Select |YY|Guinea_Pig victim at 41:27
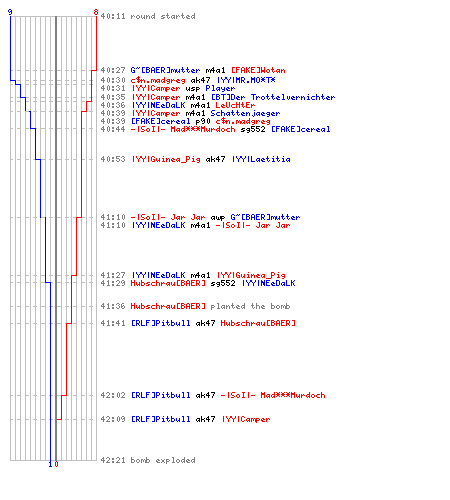Screen dimensions: 450x500 pyautogui.click(x=251, y=275)
